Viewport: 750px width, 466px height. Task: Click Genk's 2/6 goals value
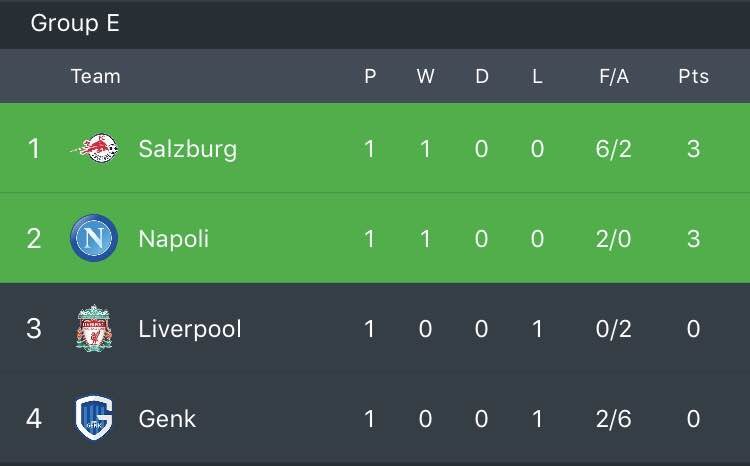coord(614,419)
